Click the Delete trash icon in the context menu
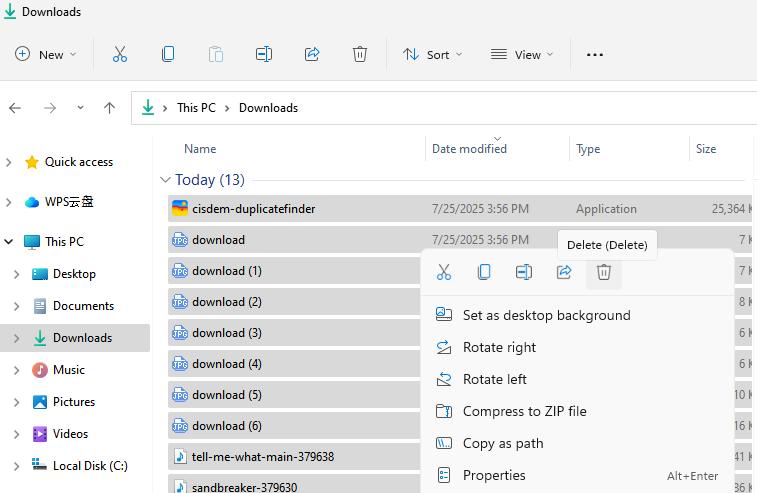The width and height of the screenshot is (757, 493). coord(604,272)
